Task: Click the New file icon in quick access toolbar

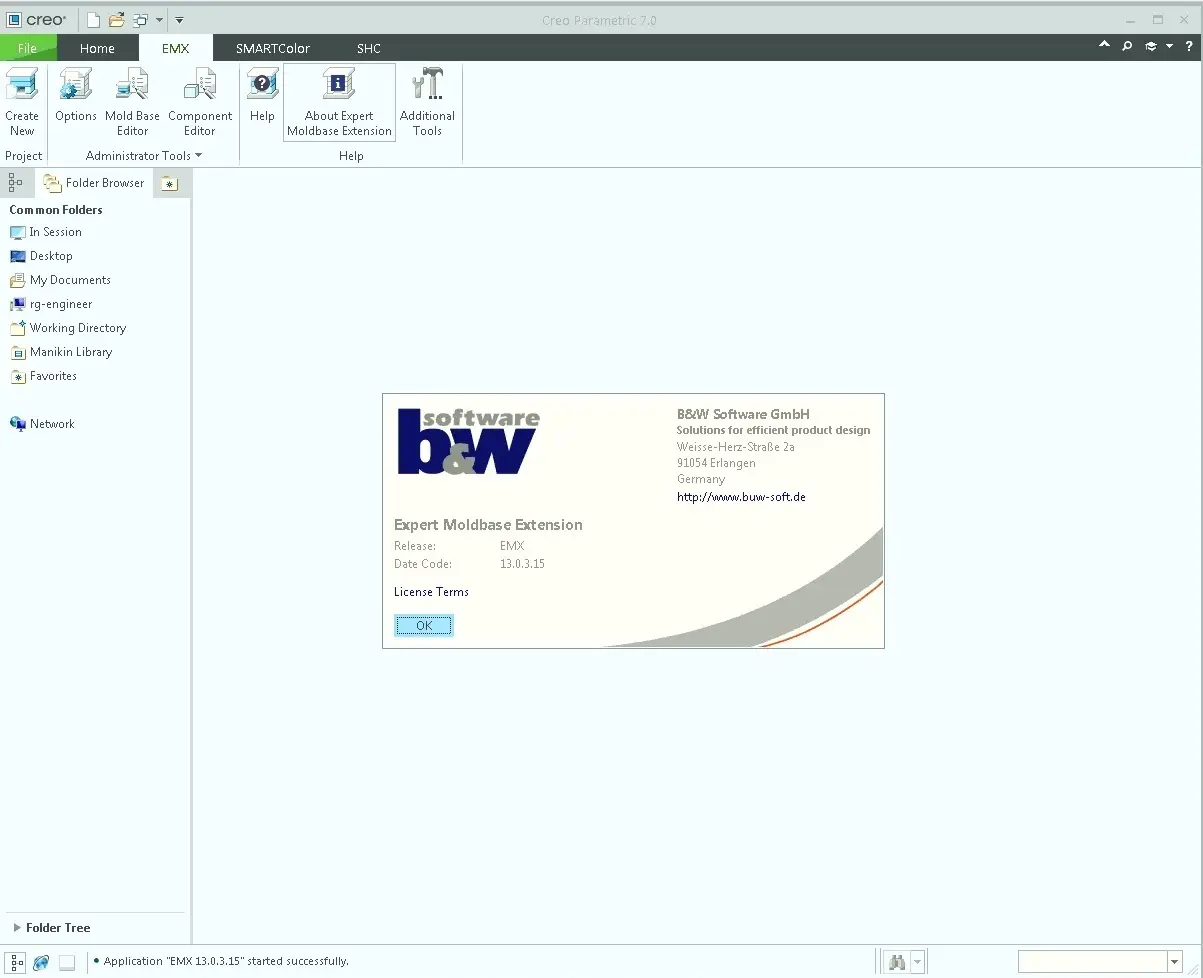Action: click(x=93, y=20)
